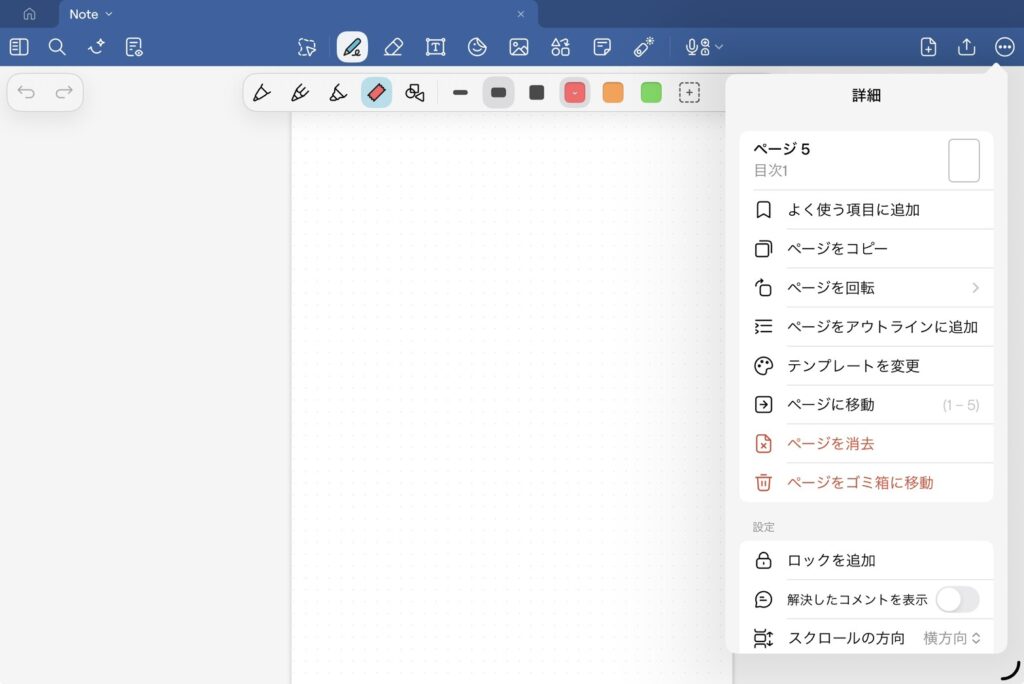Viewport: 1024px width, 684px height.
Task: Choose the text box tool
Action: point(435,47)
